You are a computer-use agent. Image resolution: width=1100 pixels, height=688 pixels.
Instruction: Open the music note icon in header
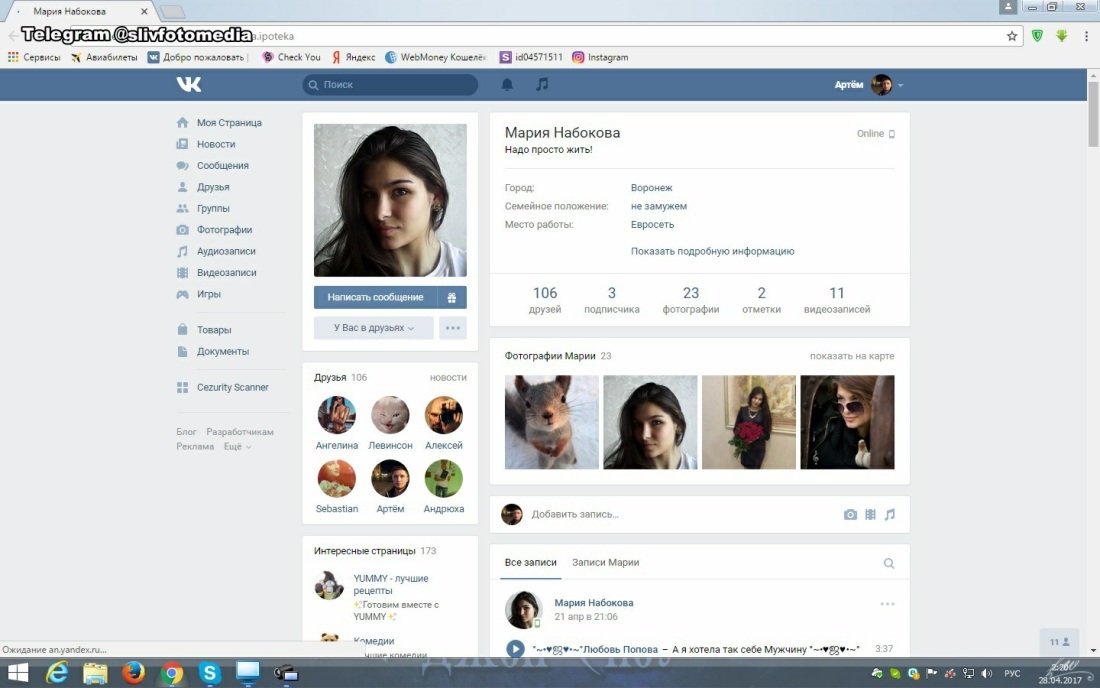pyautogui.click(x=542, y=85)
